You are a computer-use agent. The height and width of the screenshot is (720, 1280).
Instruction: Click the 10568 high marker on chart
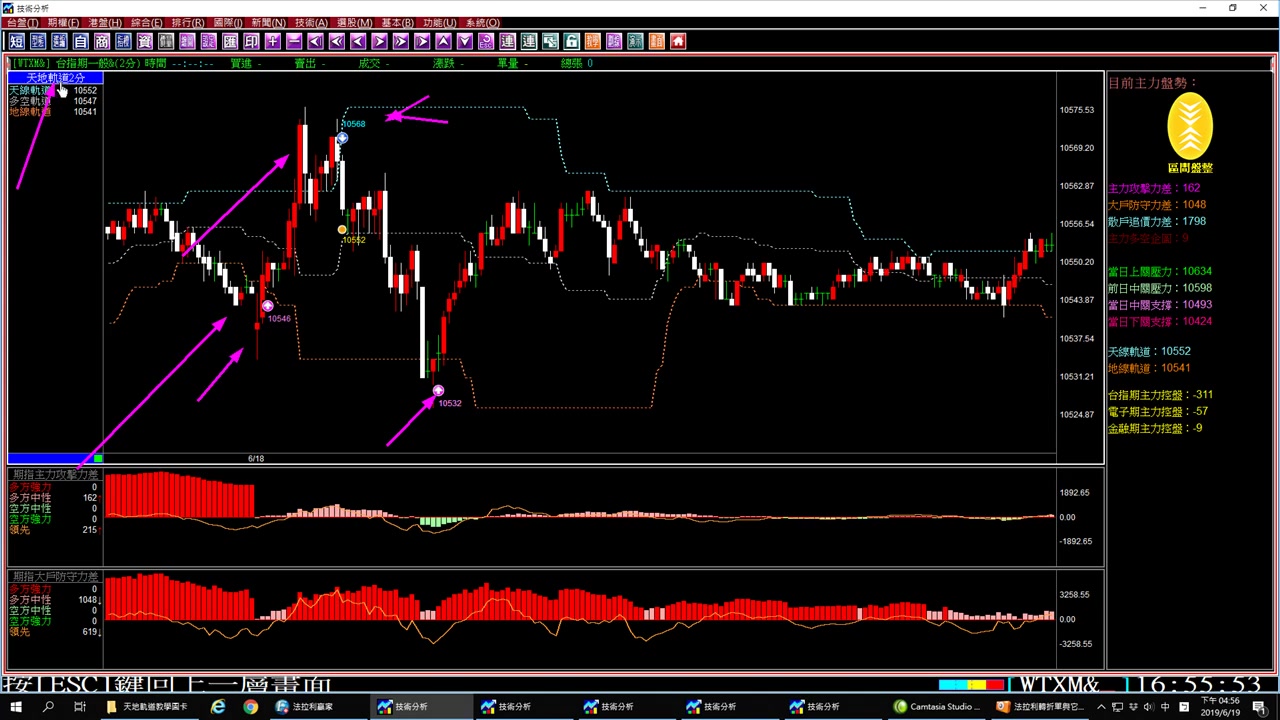tap(353, 124)
